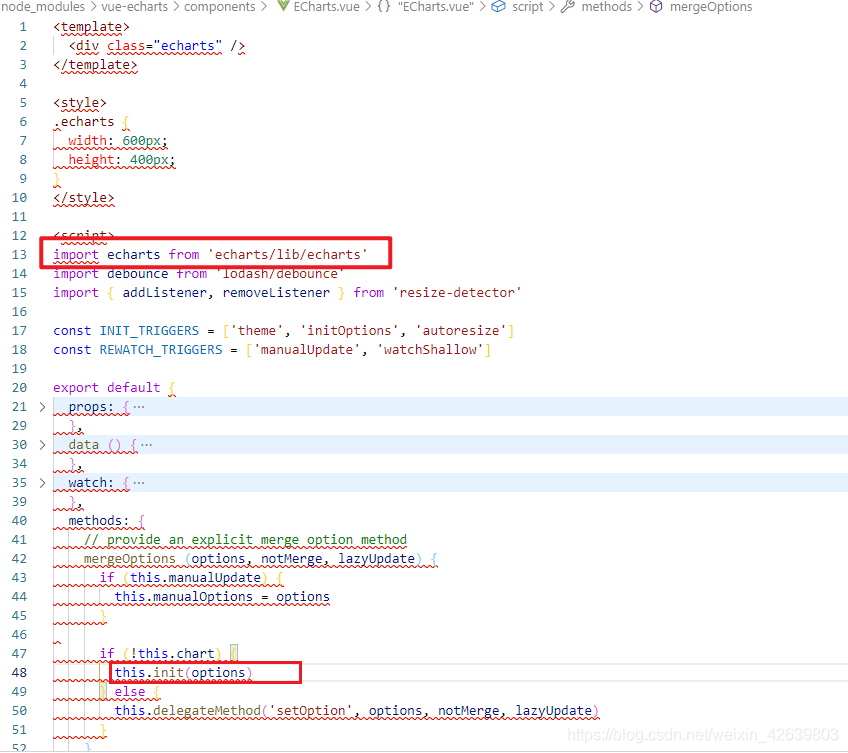
Task: Click the mergeOptions method definition
Action: 130,558
